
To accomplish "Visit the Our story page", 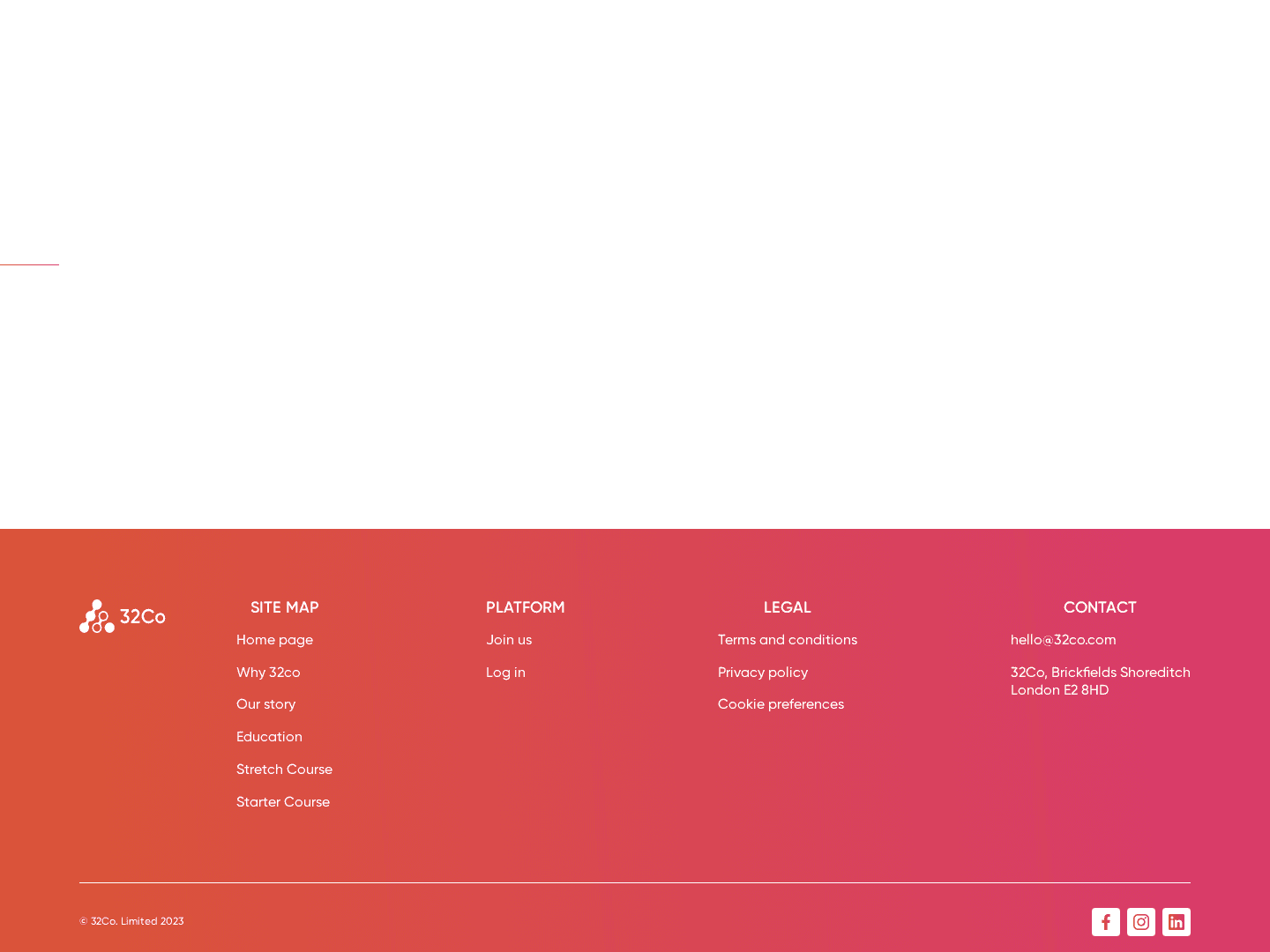I will pyautogui.click(x=265, y=704).
